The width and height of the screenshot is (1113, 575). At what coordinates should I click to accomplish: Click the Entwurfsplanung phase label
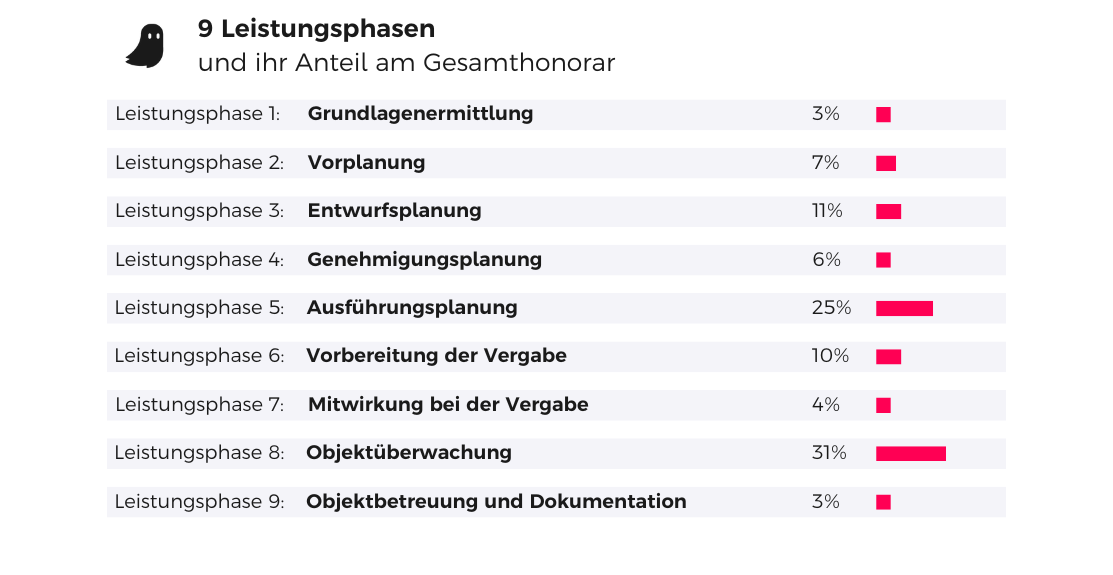click(x=394, y=211)
